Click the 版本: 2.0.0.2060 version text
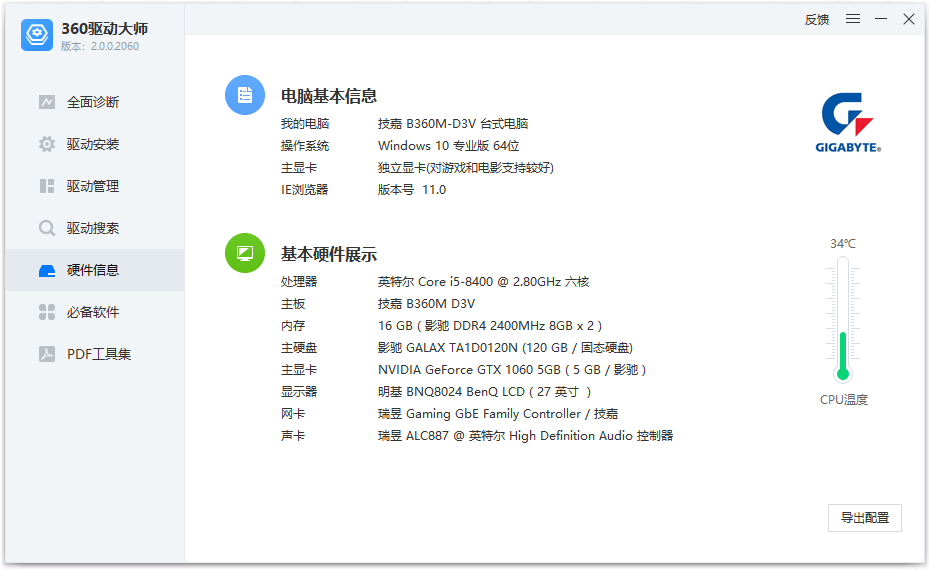The image size is (930, 570). 100,46
